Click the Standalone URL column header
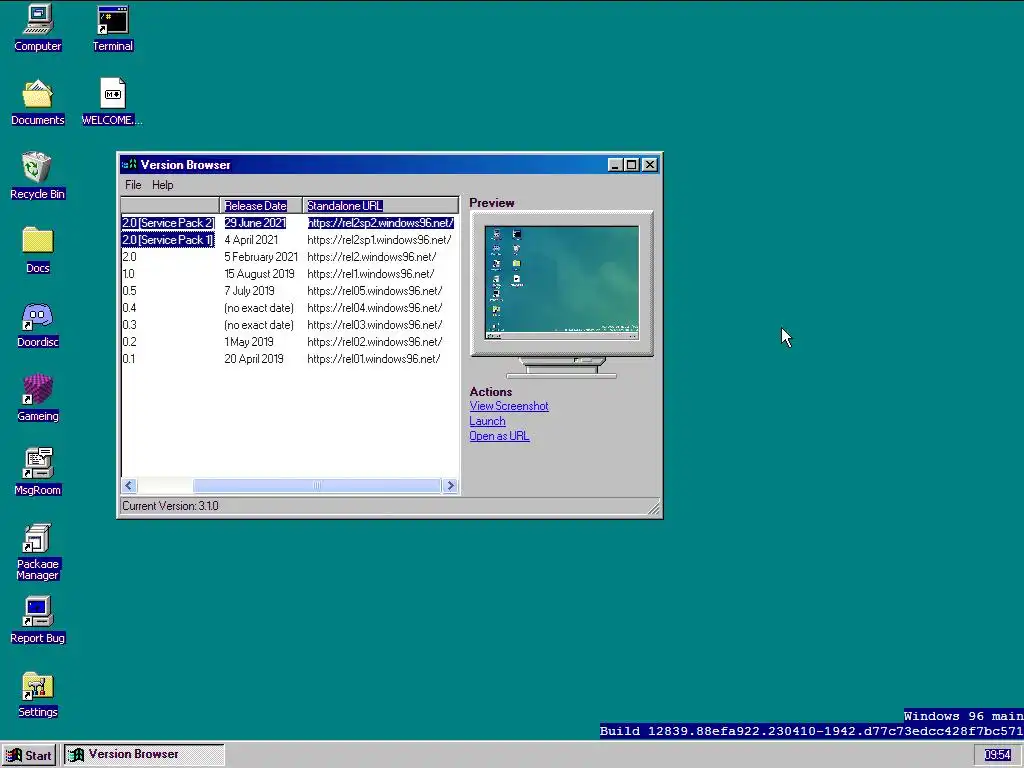The height and width of the screenshot is (768, 1024). coord(381,206)
